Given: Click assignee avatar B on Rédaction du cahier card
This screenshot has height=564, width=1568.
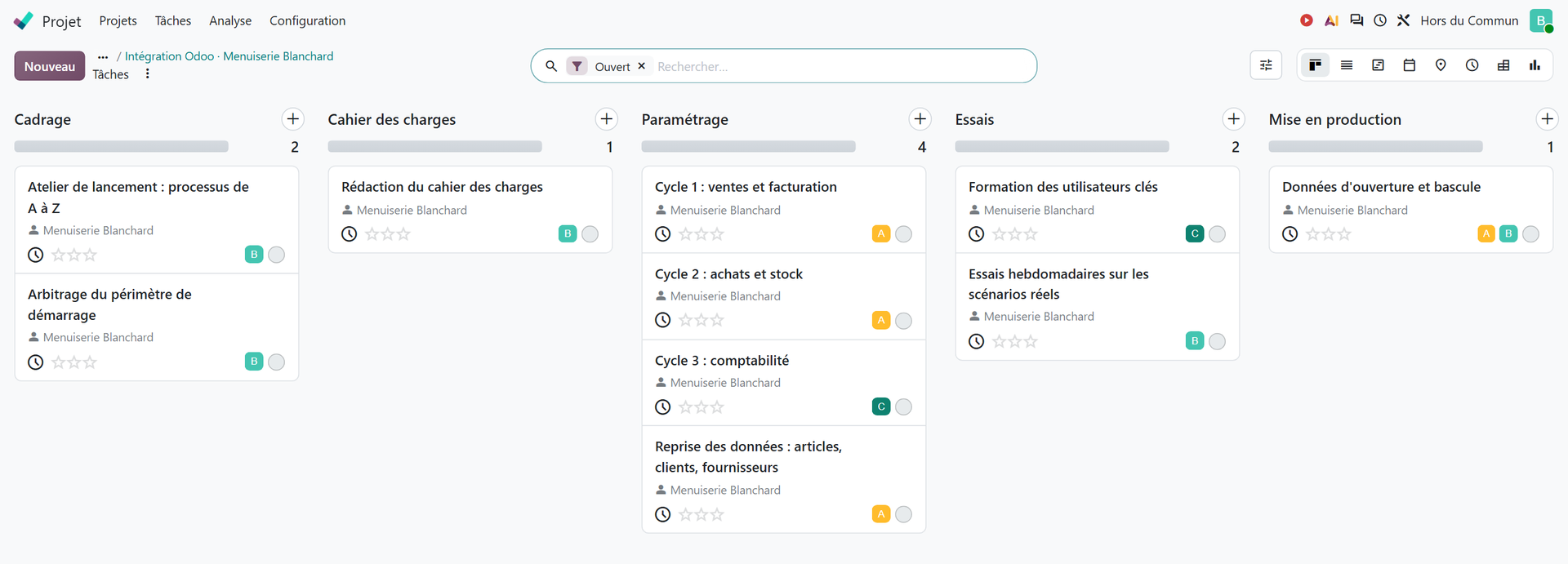Looking at the screenshot, I should click(x=568, y=234).
